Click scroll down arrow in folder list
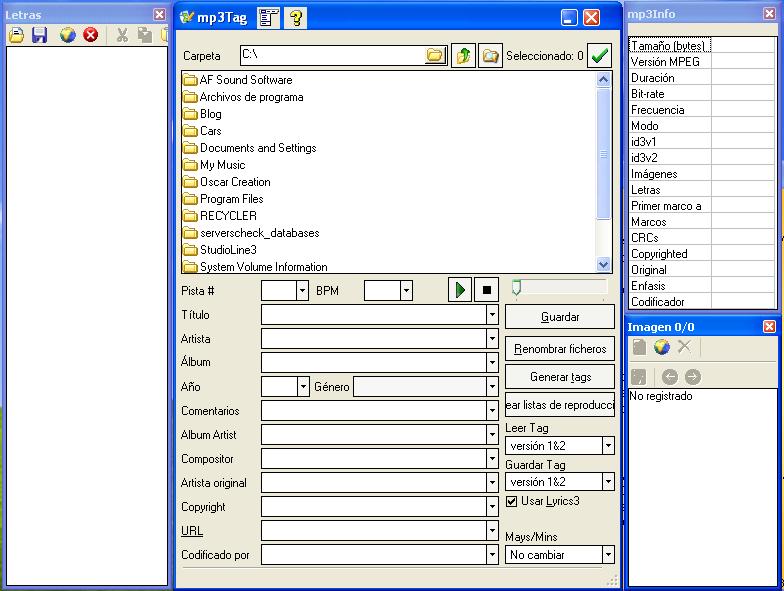 pyautogui.click(x=604, y=264)
